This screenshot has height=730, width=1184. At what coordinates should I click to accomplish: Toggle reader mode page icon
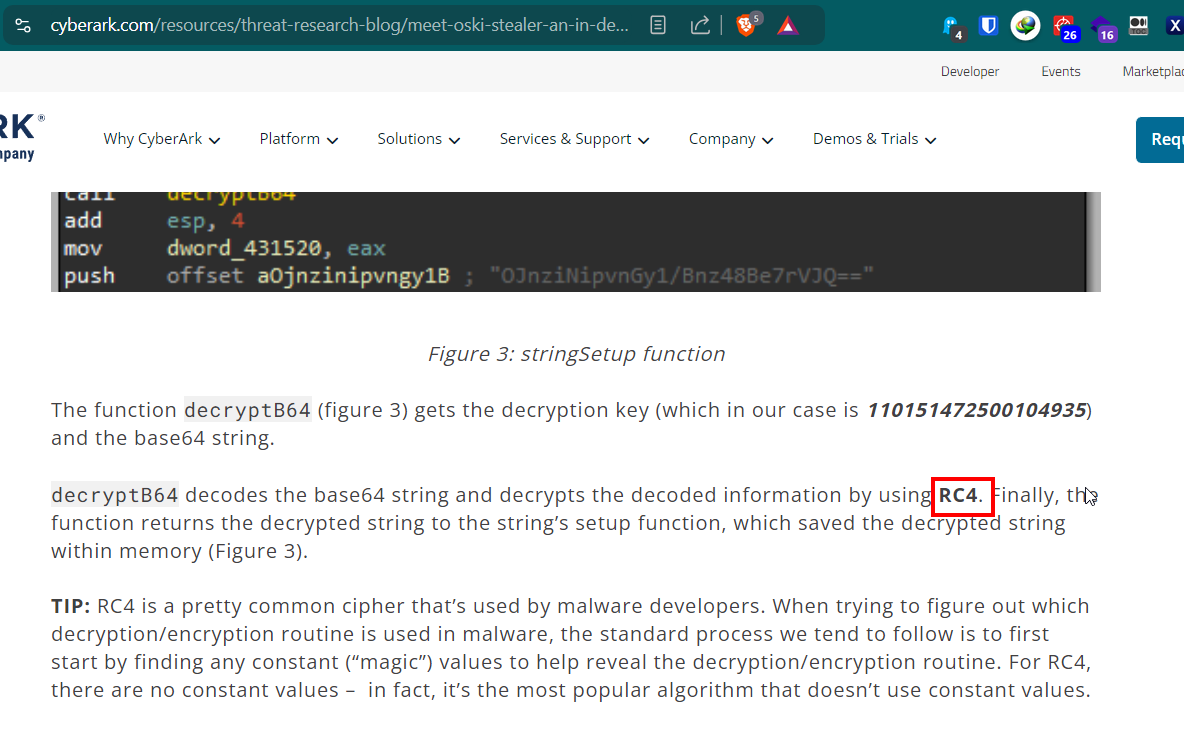pyautogui.click(x=658, y=26)
